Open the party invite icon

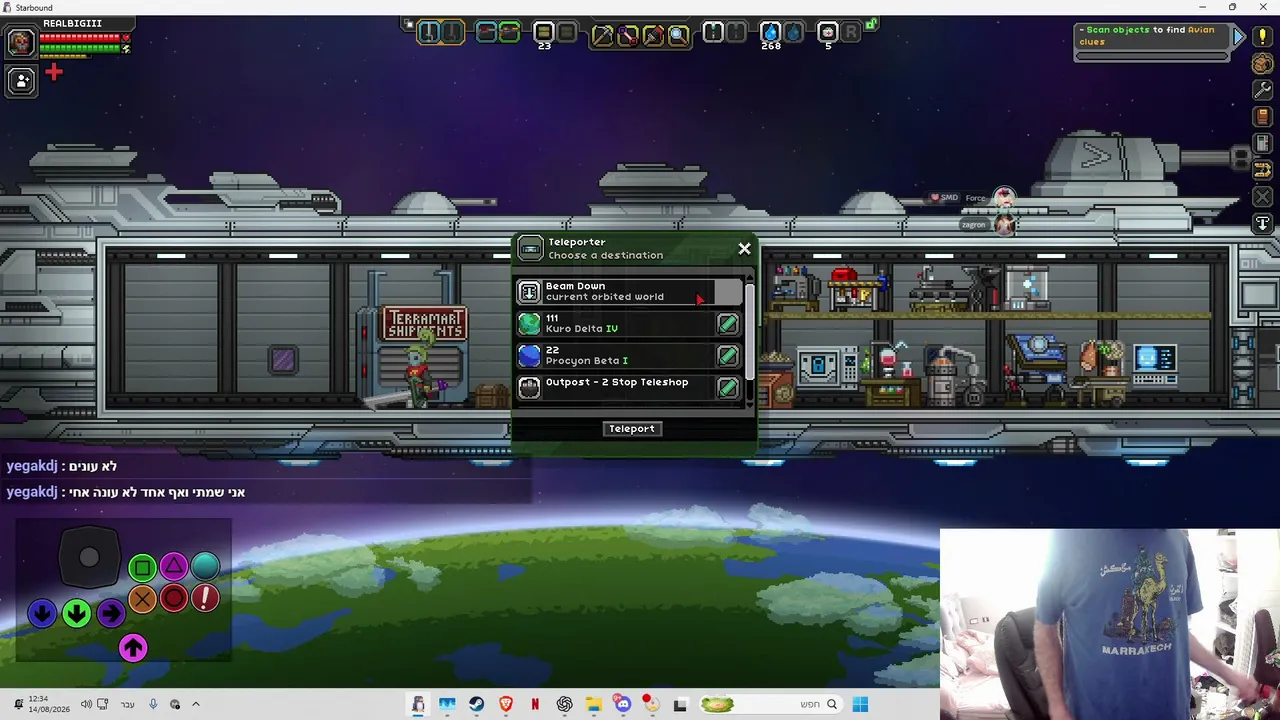[x=21, y=81]
